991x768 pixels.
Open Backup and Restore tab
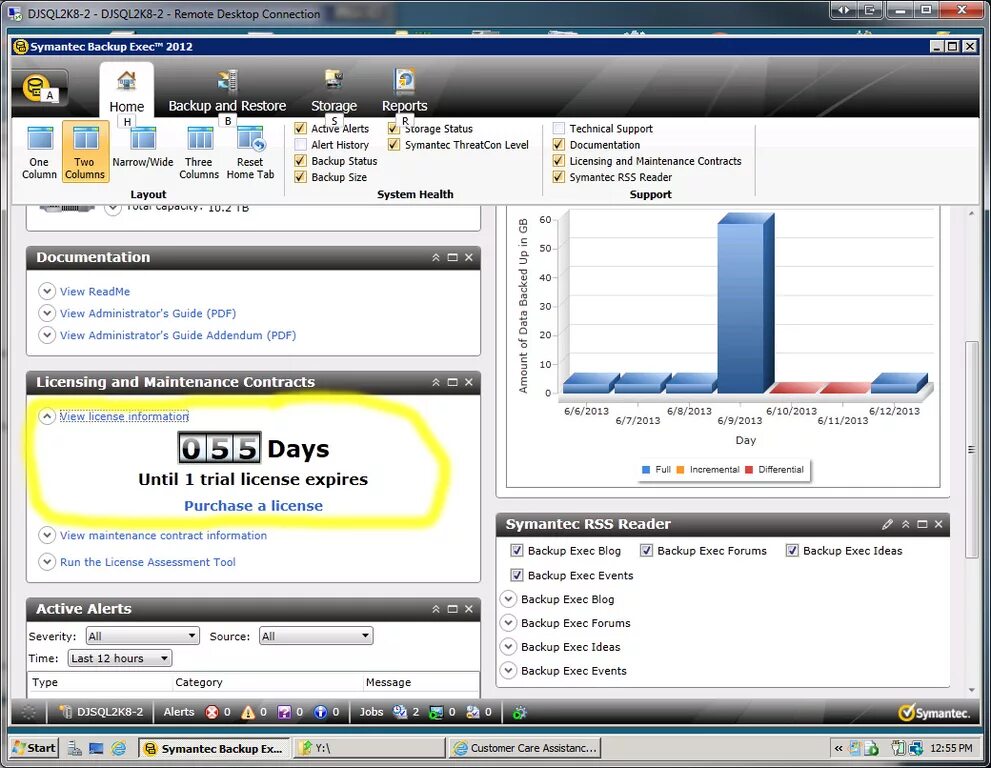click(227, 91)
